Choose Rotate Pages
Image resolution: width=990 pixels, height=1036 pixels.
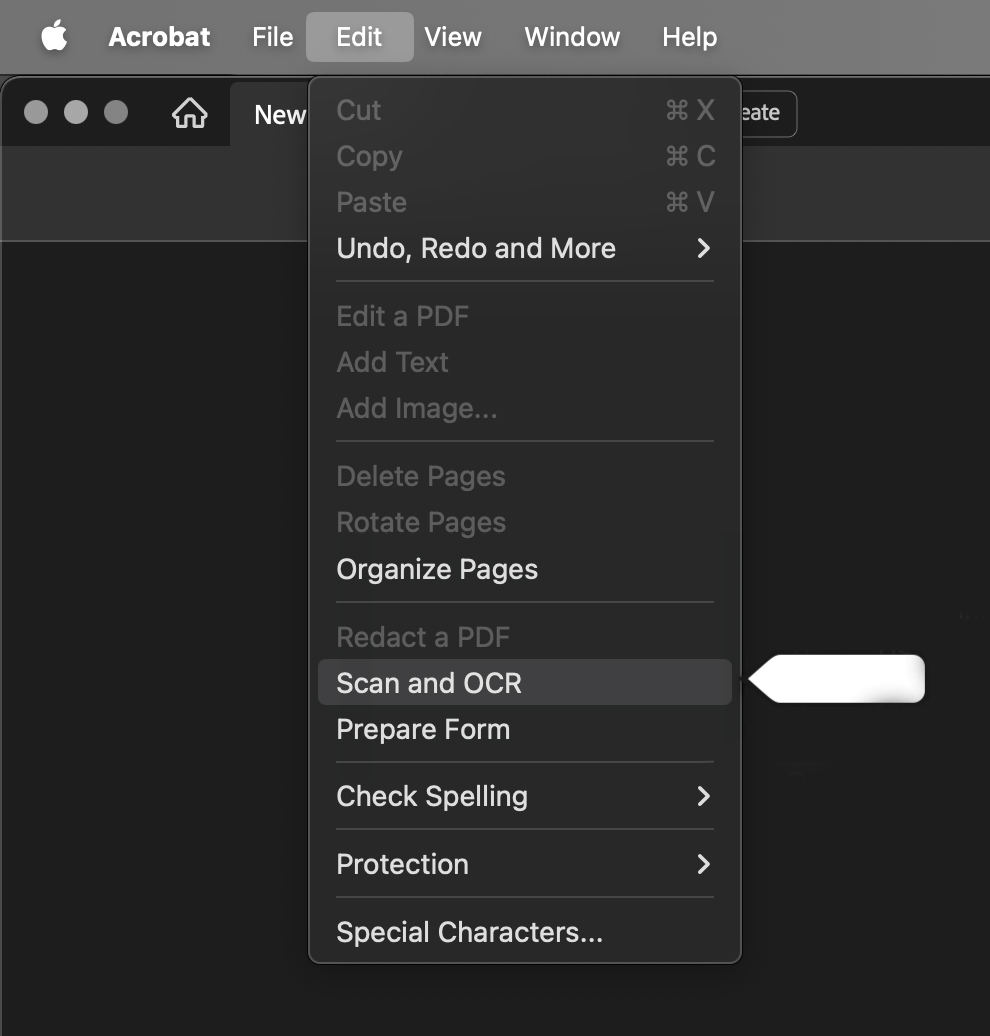click(x=525, y=523)
